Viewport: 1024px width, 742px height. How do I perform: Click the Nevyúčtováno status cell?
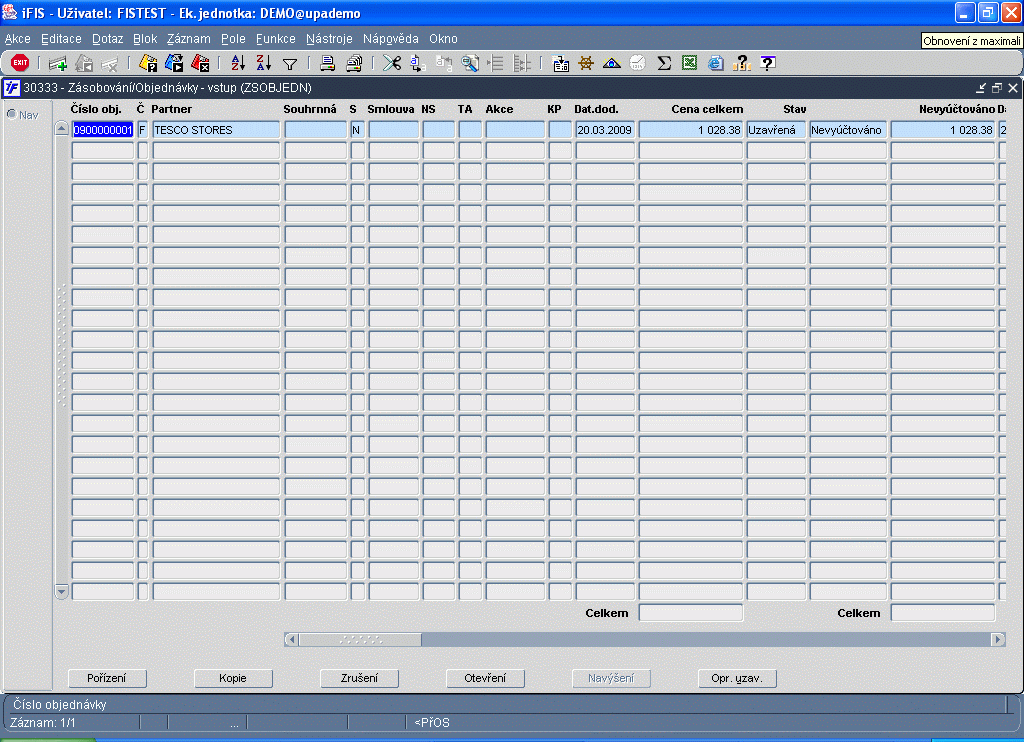848,130
